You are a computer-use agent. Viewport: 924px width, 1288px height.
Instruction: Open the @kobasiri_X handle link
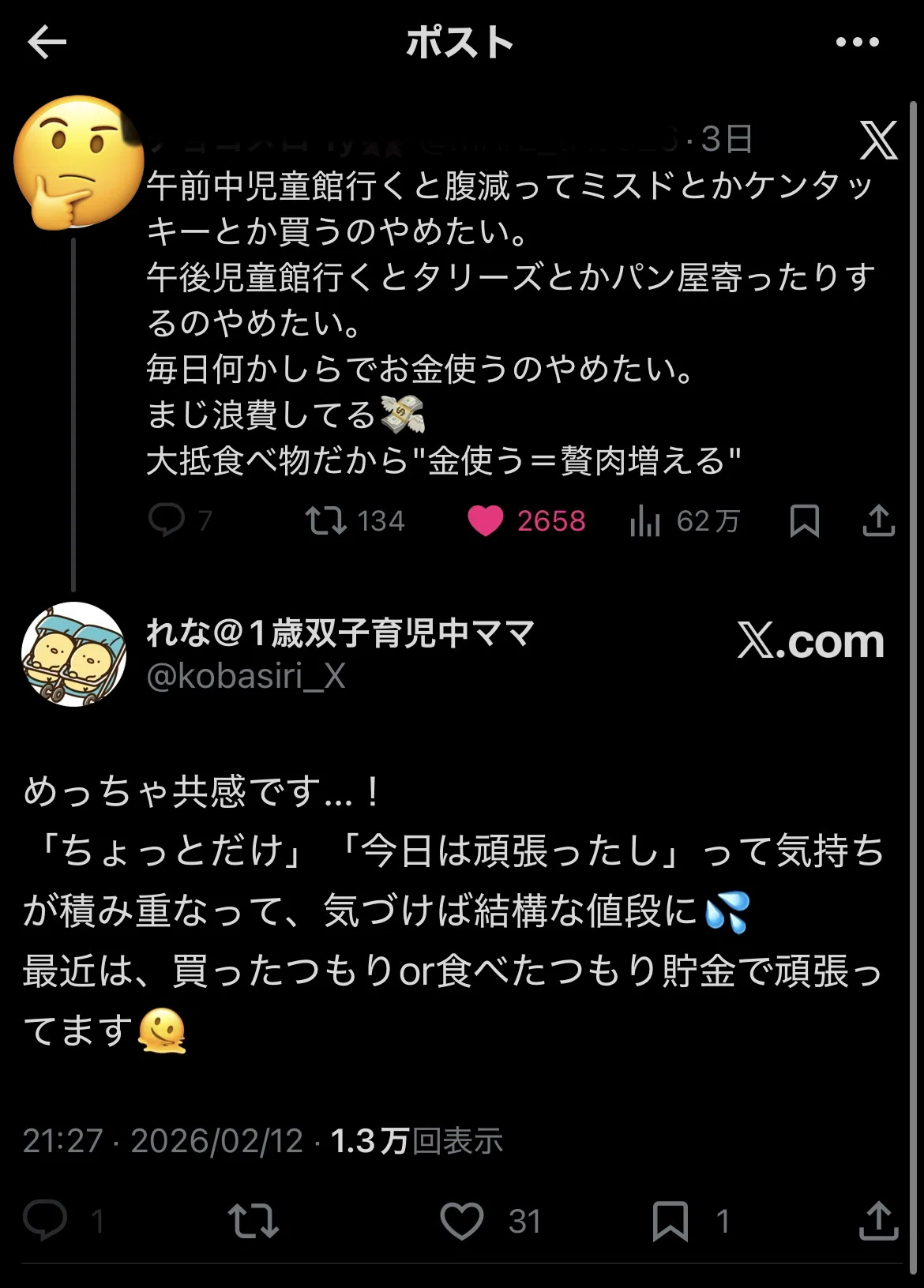pyautogui.click(x=246, y=676)
